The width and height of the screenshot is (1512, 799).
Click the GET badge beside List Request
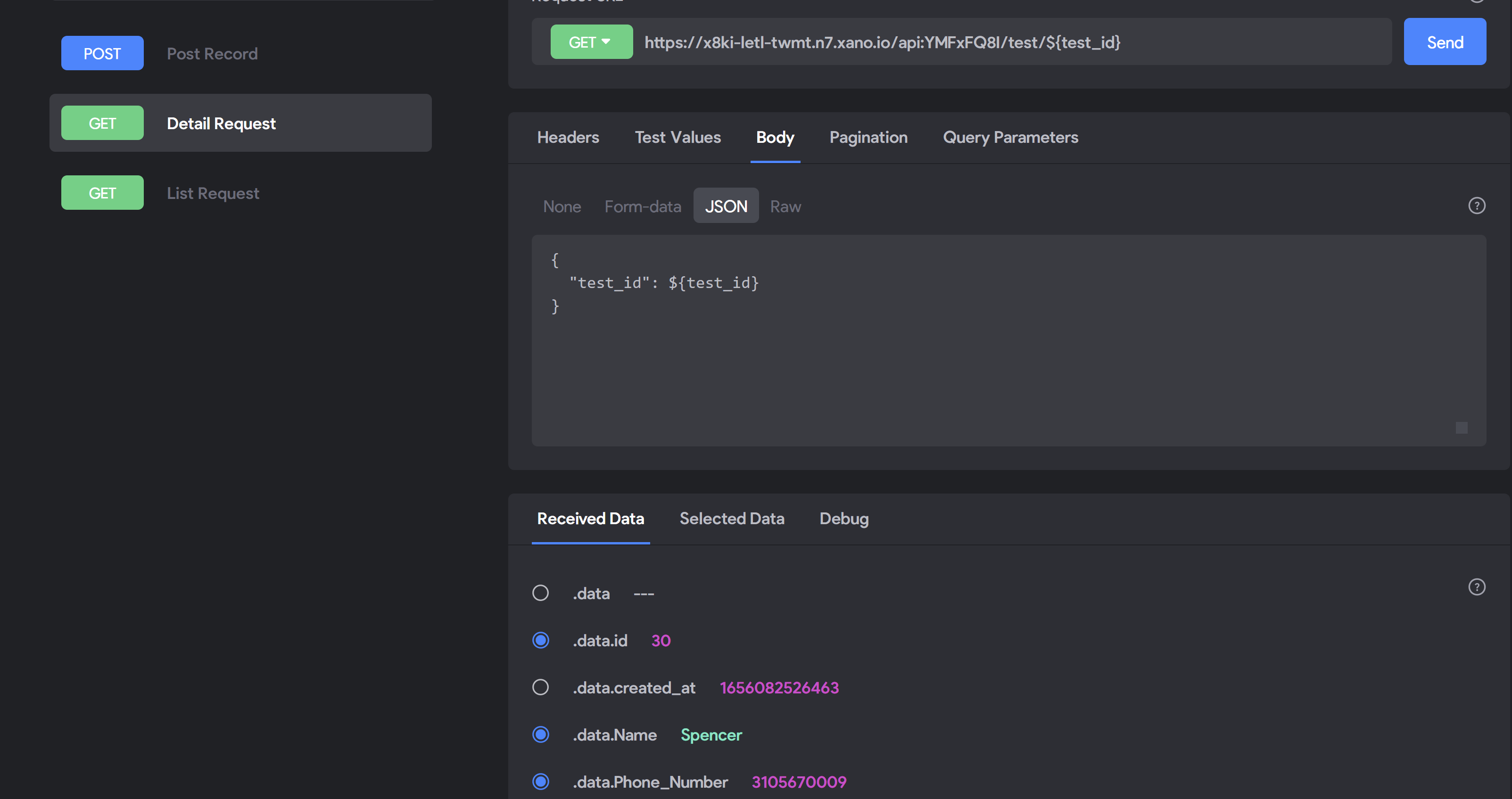(102, 192)
